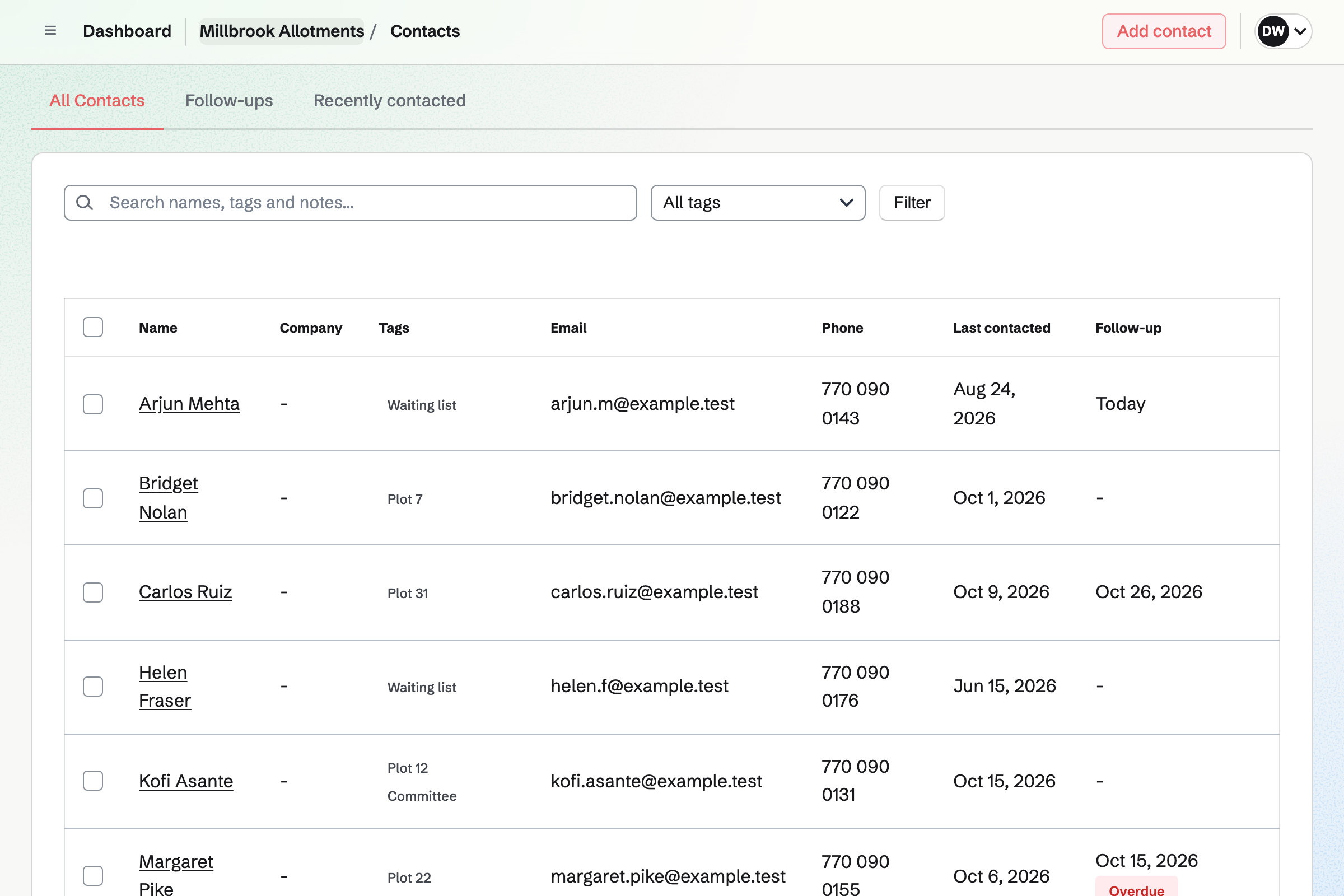Click the carlos.ruiz@example.test email
This screenshot has height=896, width=1344.
coord(654,592)
